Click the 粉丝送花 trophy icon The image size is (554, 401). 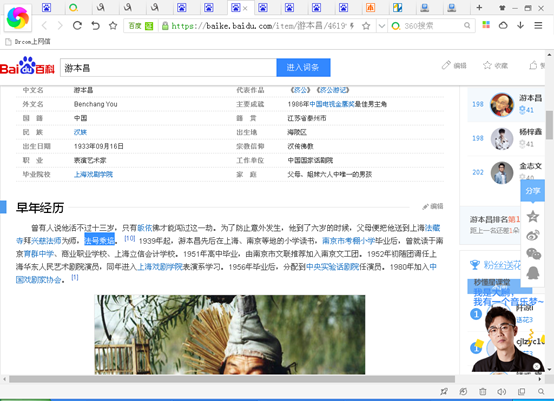tap(475, 265)
